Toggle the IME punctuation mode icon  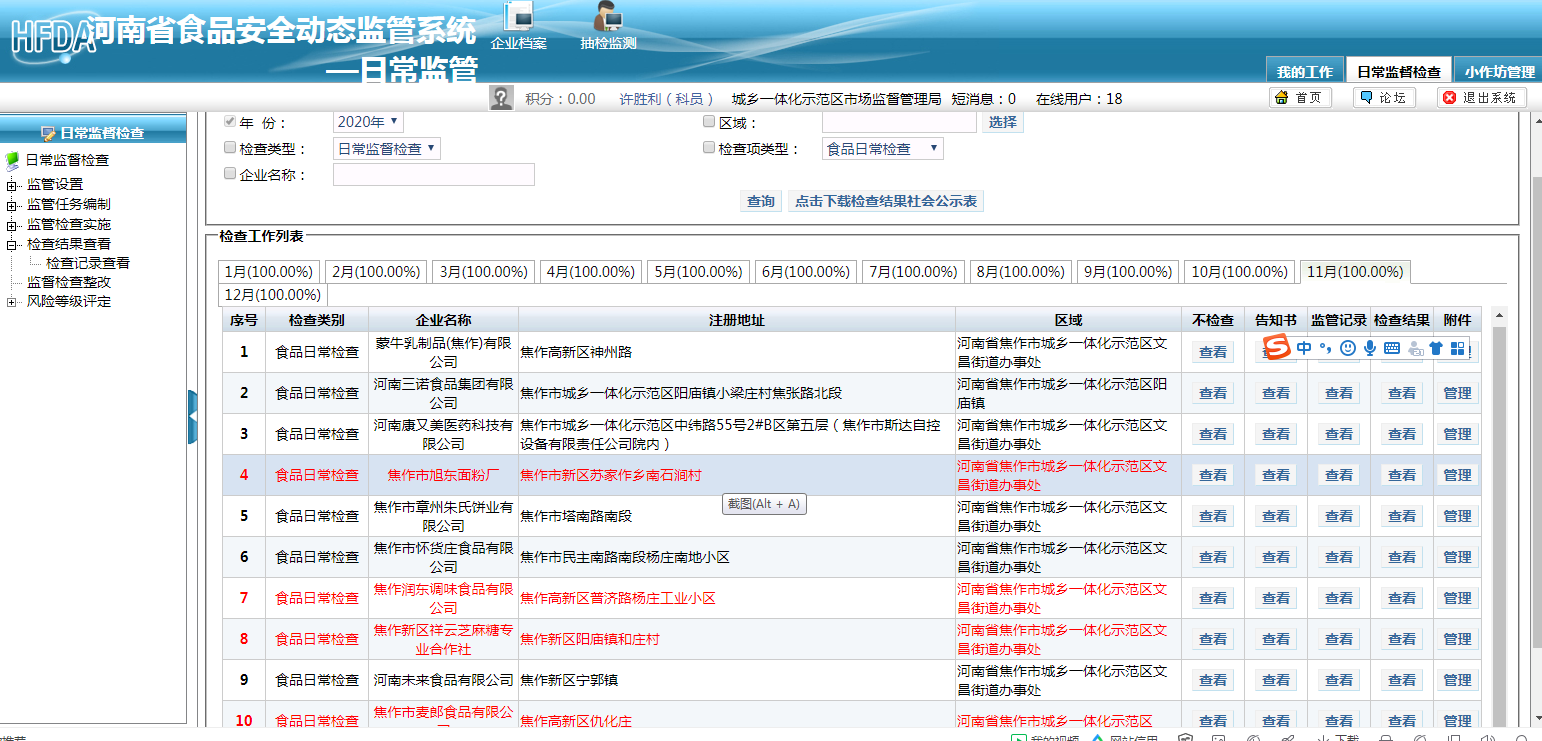click(x=1326, y=348)
